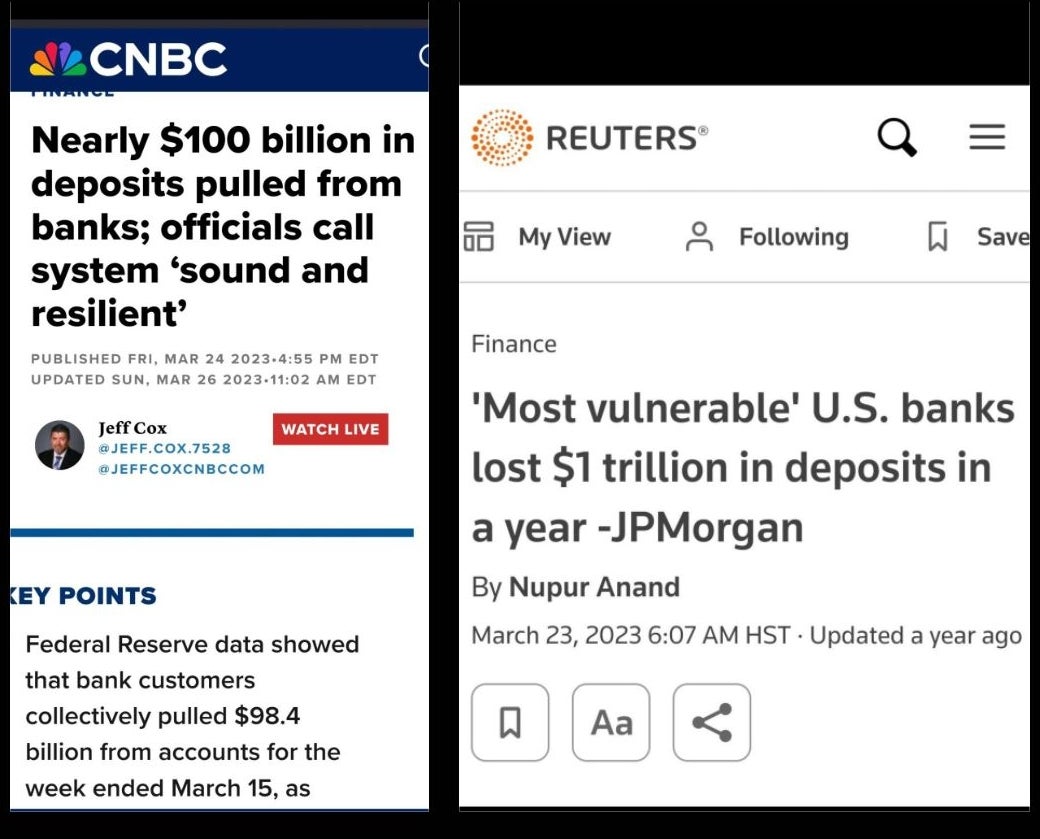Viewport: 1040px width, 839px height.
Task: Click the CNBC peacock logo
Action: click(57, 60)
